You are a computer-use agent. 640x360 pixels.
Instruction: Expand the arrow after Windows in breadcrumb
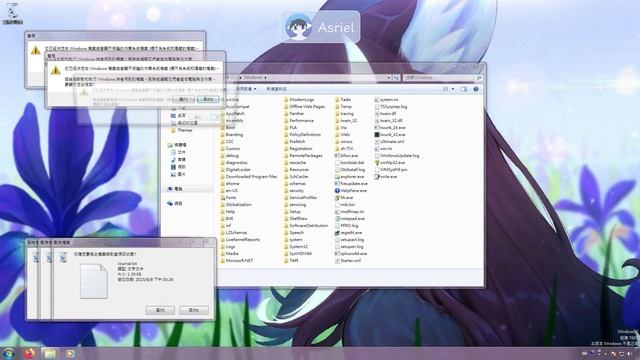(265, 78)
